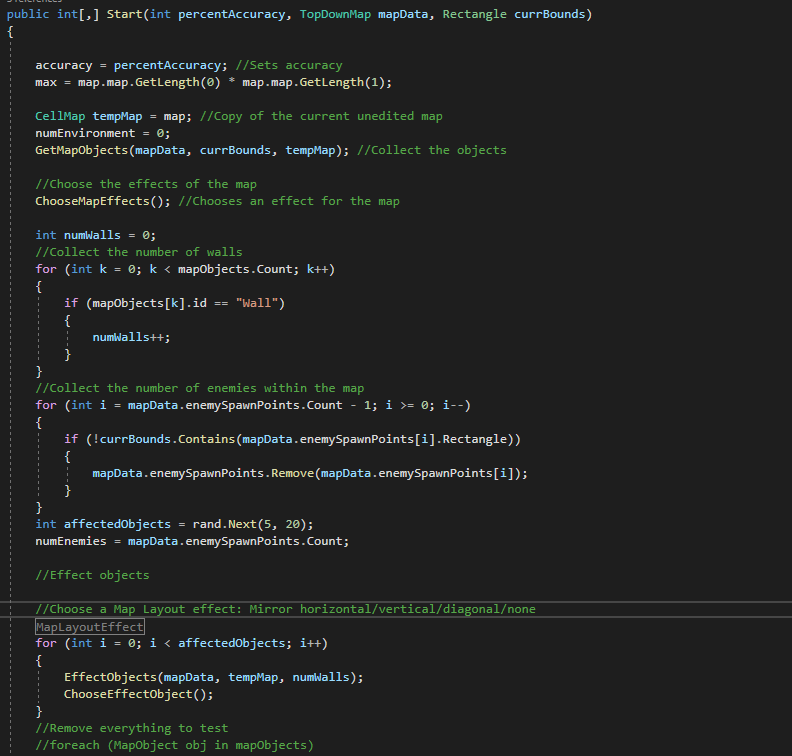Click the //Effect objects comment
Screen dimensions: 792x756
tap(92, 575)
